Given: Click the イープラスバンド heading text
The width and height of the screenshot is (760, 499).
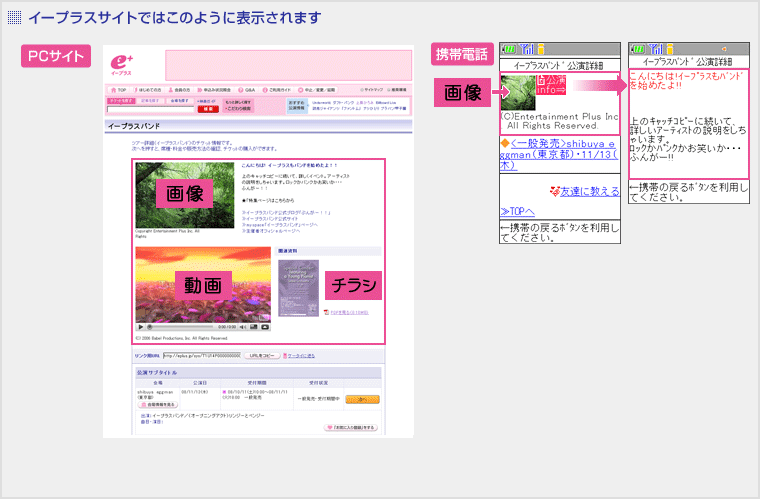Looking at the screenshot, I should click(x=134, y=126).
